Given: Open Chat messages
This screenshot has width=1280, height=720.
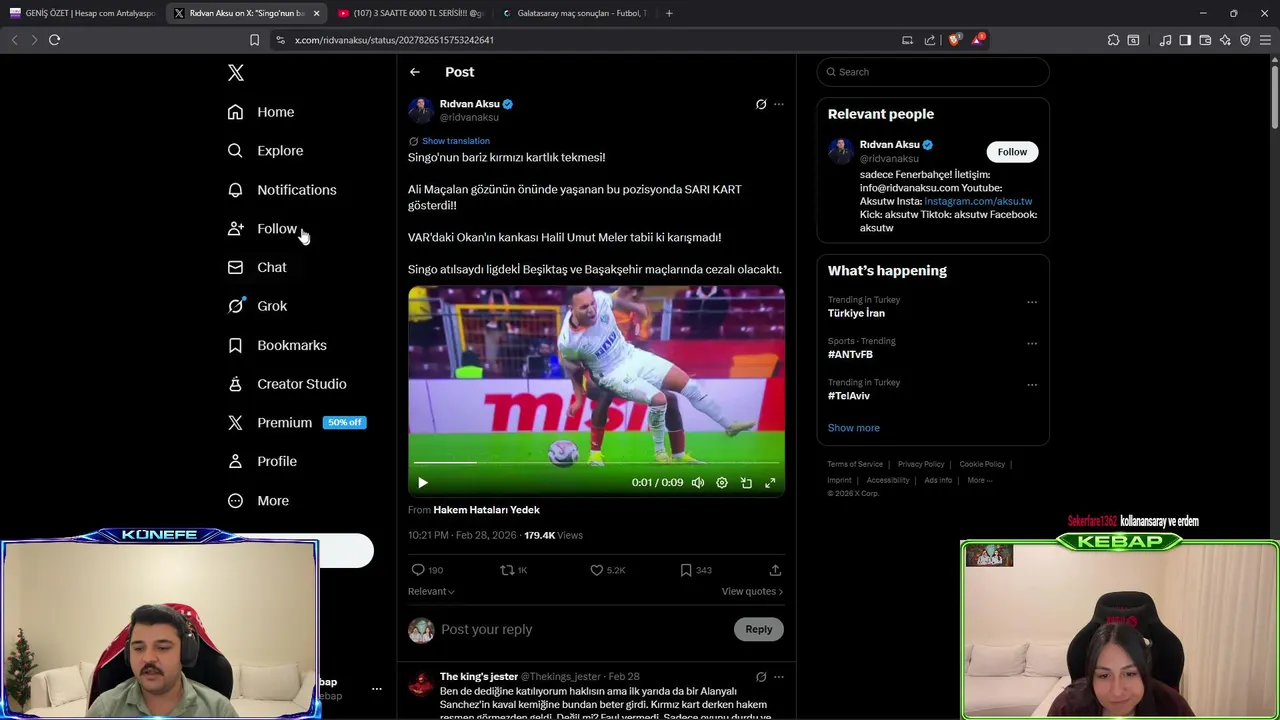Looking at the screenshot, I should pyautogui.click(x=257, y=268).
